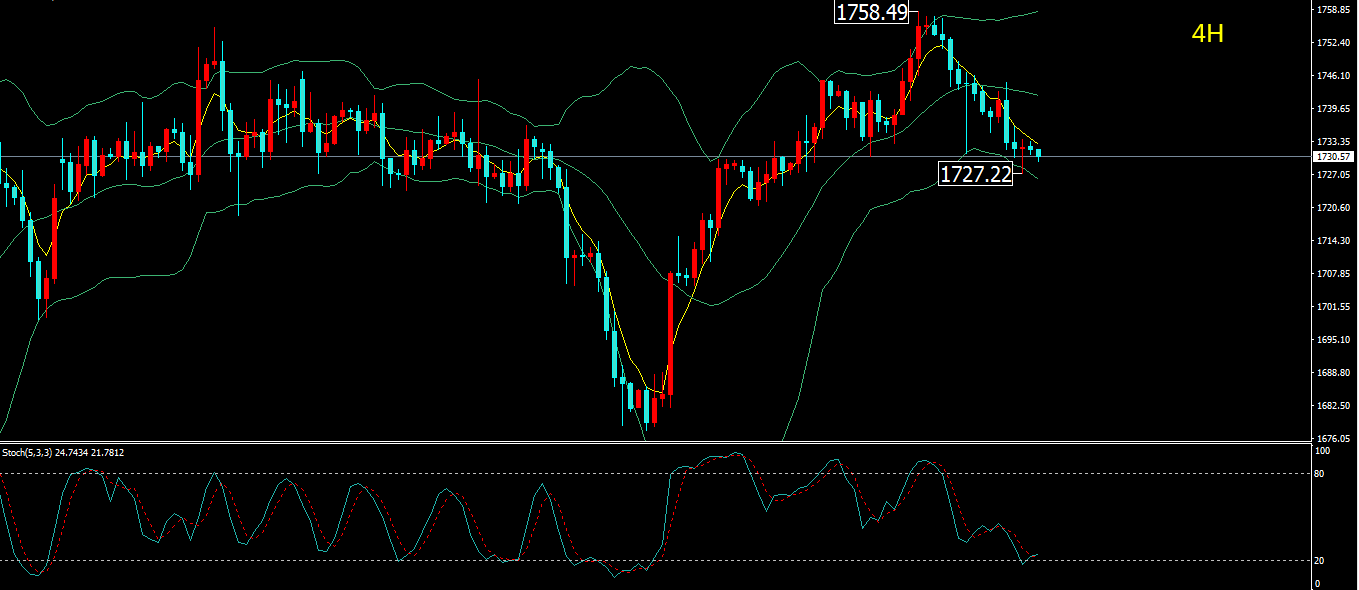
Task: Click 1752.40 on the price axis
Action: (x=1335, y=43)
